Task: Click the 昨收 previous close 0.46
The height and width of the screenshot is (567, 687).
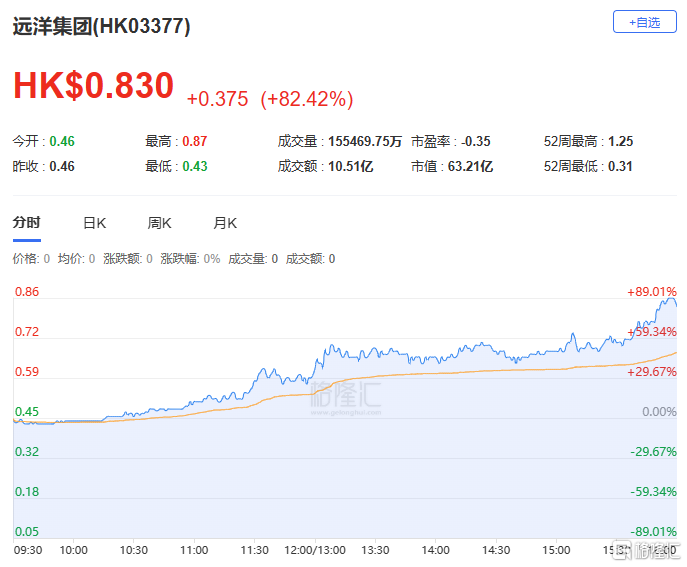Action: click(62, 166)
